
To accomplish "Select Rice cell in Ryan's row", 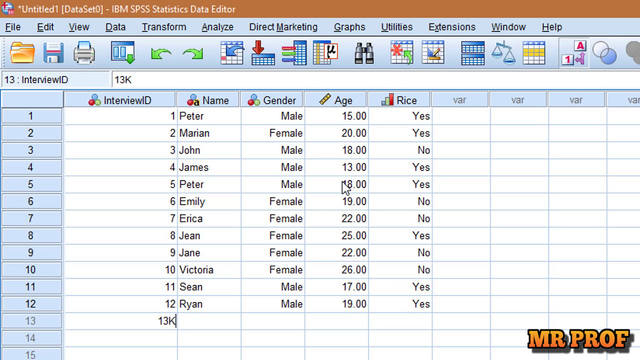I will pyautogui.click(x=400, y=304).
